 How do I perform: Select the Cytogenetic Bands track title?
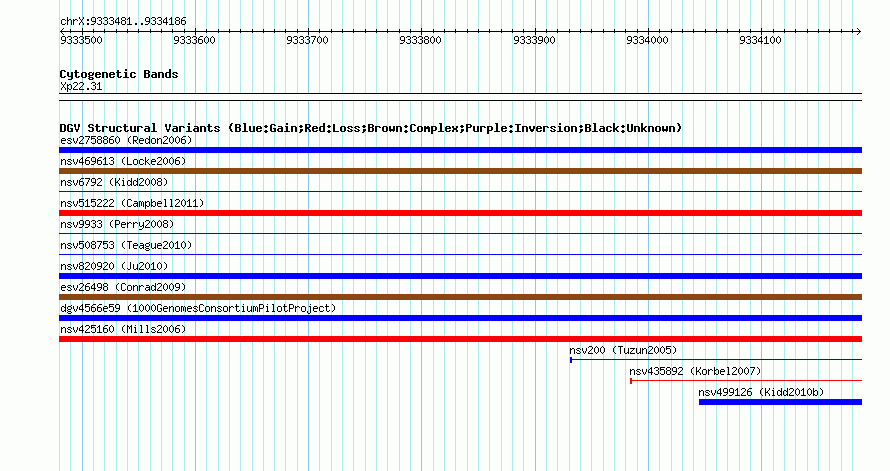click(x=119, y=74)
